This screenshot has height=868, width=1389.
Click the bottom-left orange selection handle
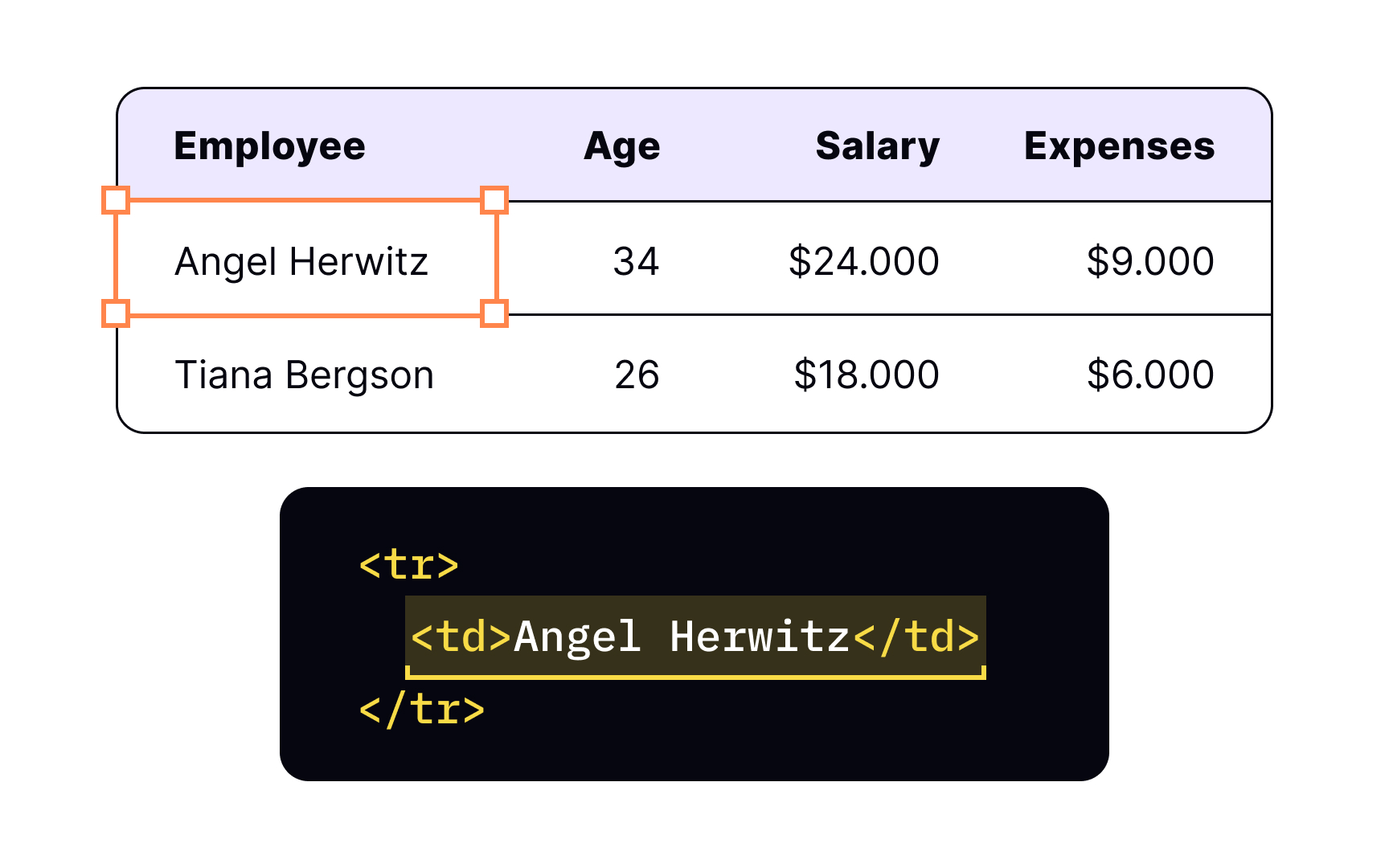(x=116, y=313)
